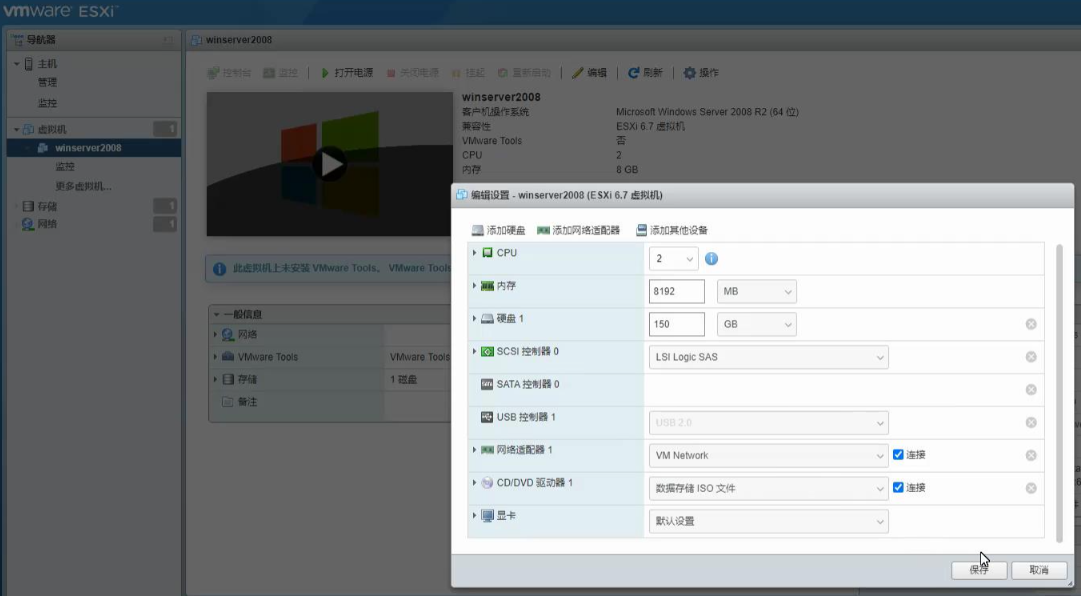Click the VMware ESXi logo
This screenshot has width=1081, height=596.
61,10
